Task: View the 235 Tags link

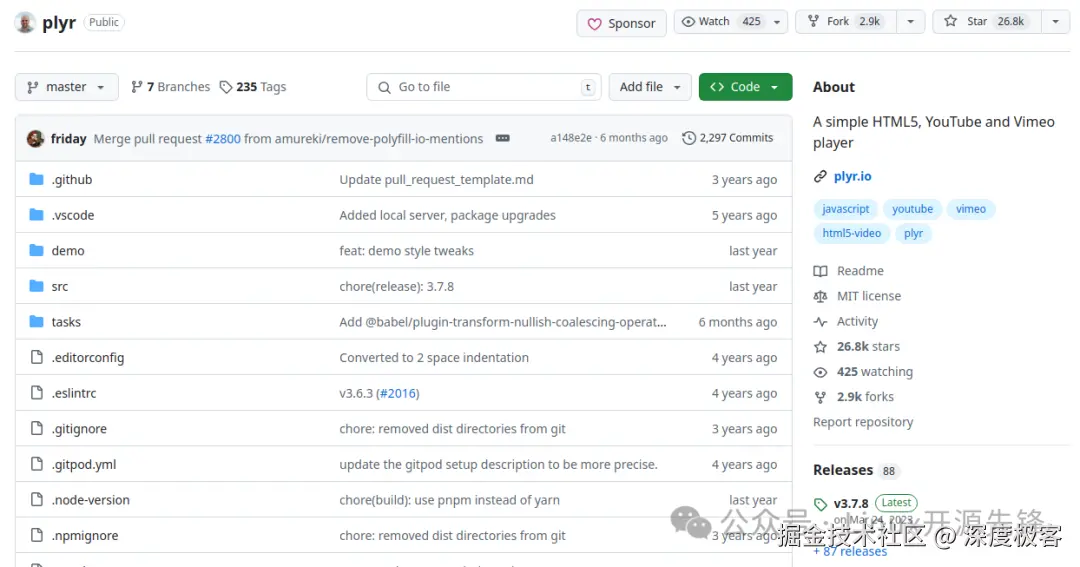Action: (253, 87)
